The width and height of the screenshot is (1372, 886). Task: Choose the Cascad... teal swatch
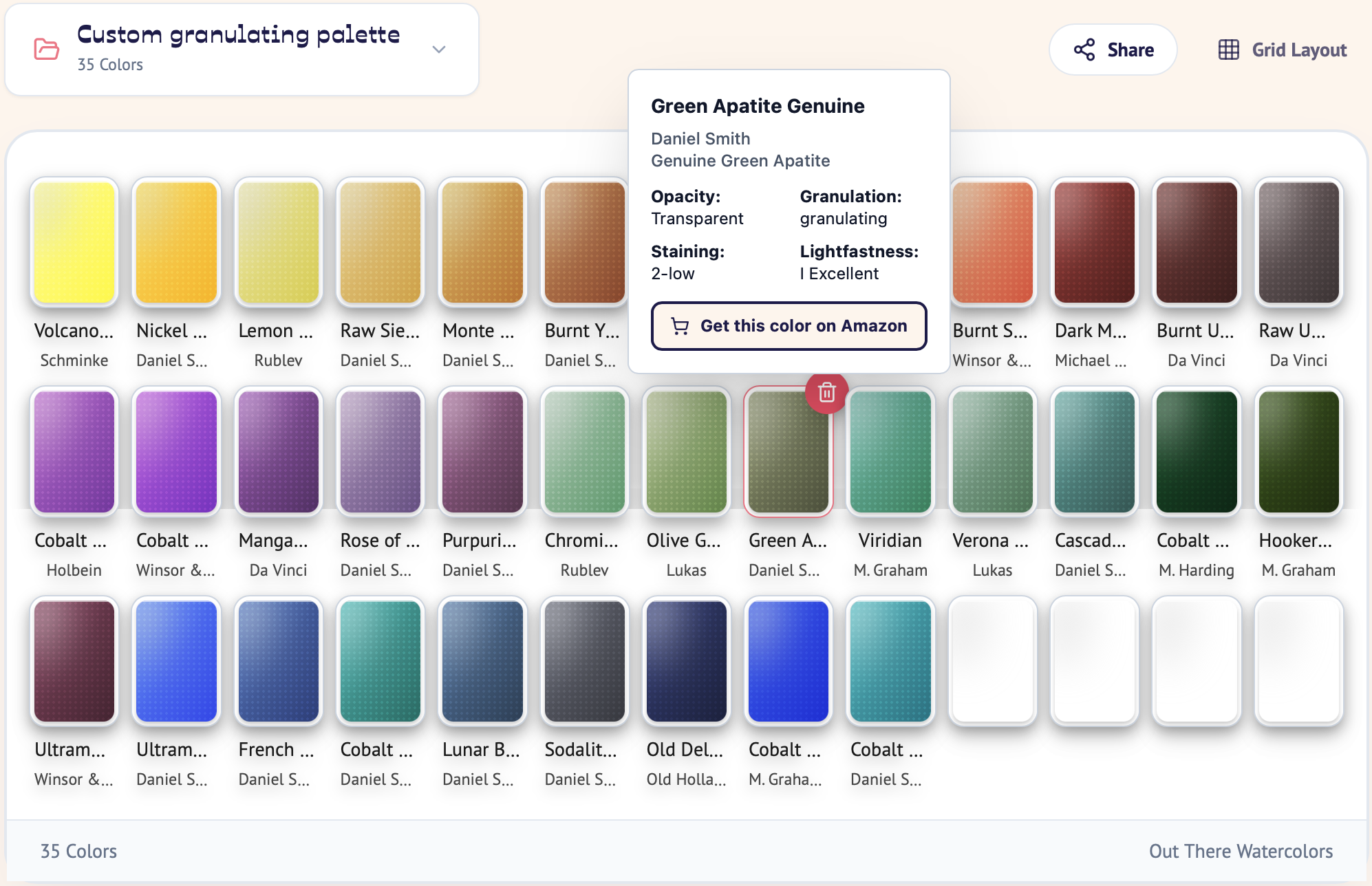coord(1095,452)
